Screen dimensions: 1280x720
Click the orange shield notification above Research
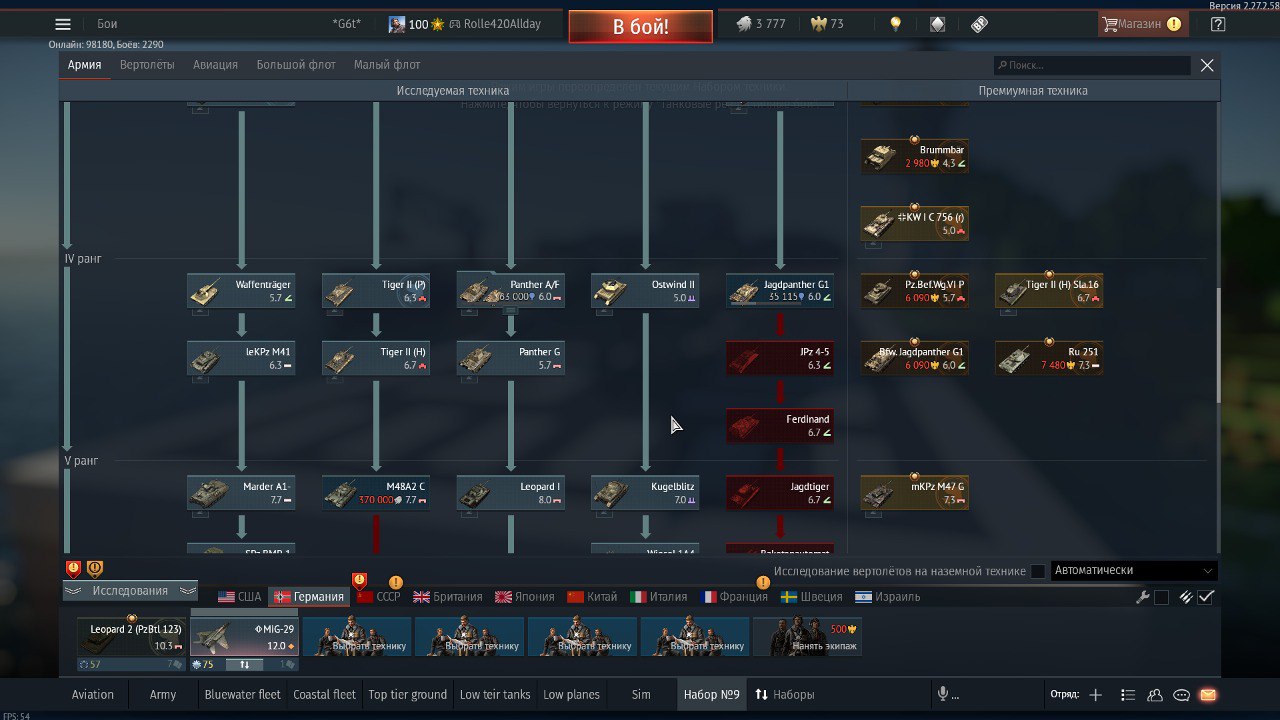(95, 569)
